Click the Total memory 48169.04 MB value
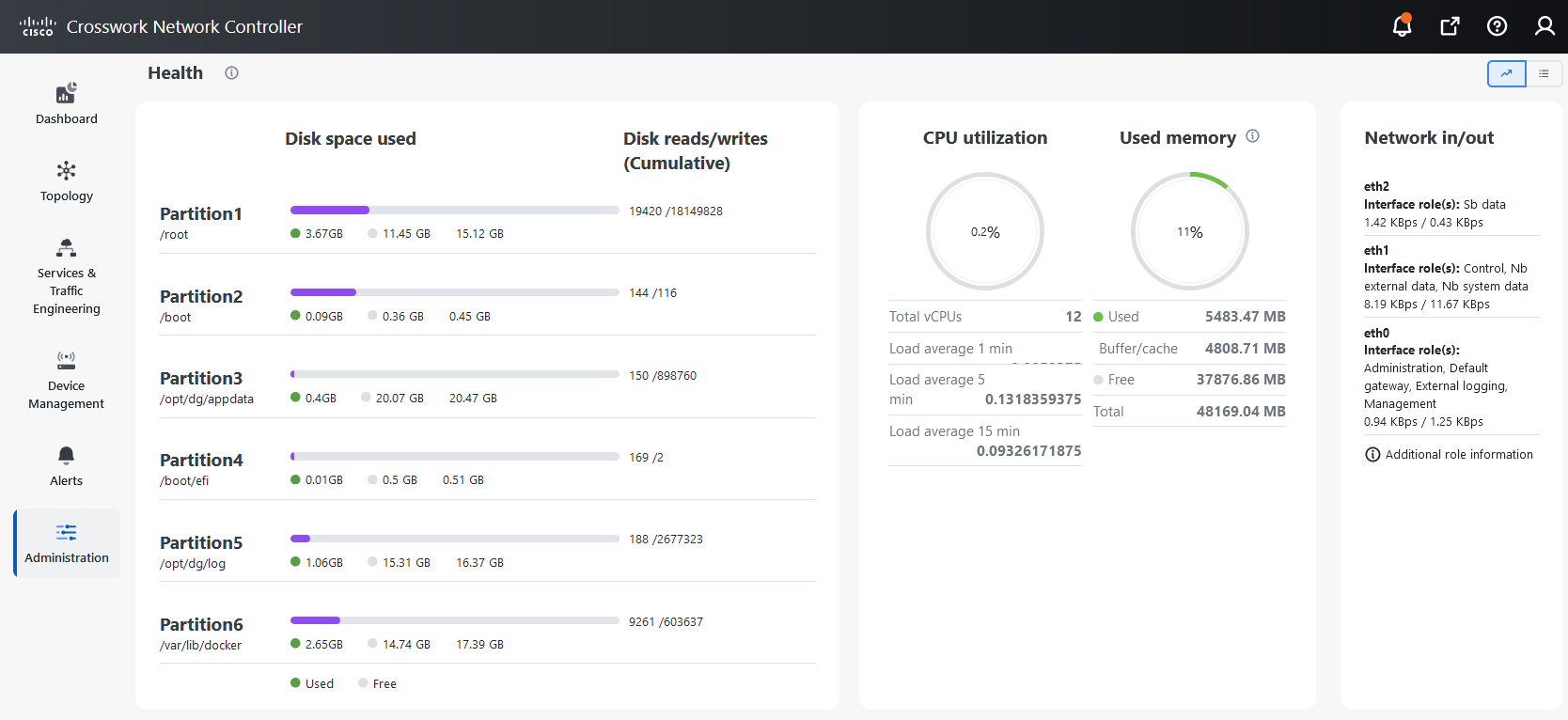The height and width of the screenshot is (720, 1568). click(1241, 412)
